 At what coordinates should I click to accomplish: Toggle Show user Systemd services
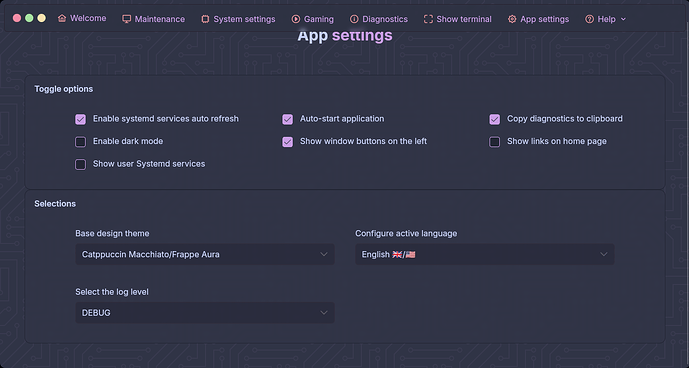click(x=80, y=164)
